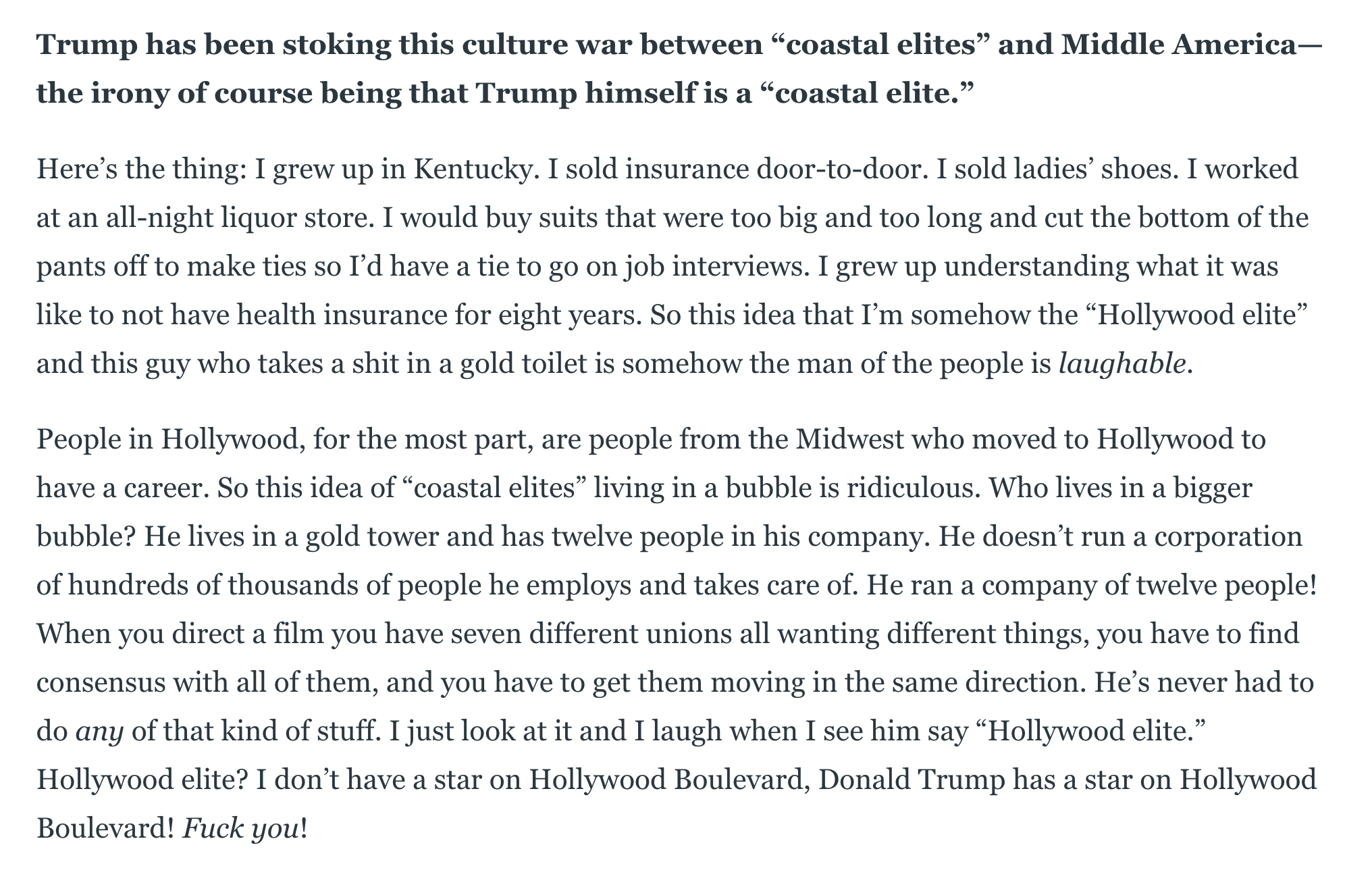The height and width of the screenshot is (889, 1372).
Task: Click the word "Kentucky" in first paragraph
Action: coord(472,170)
